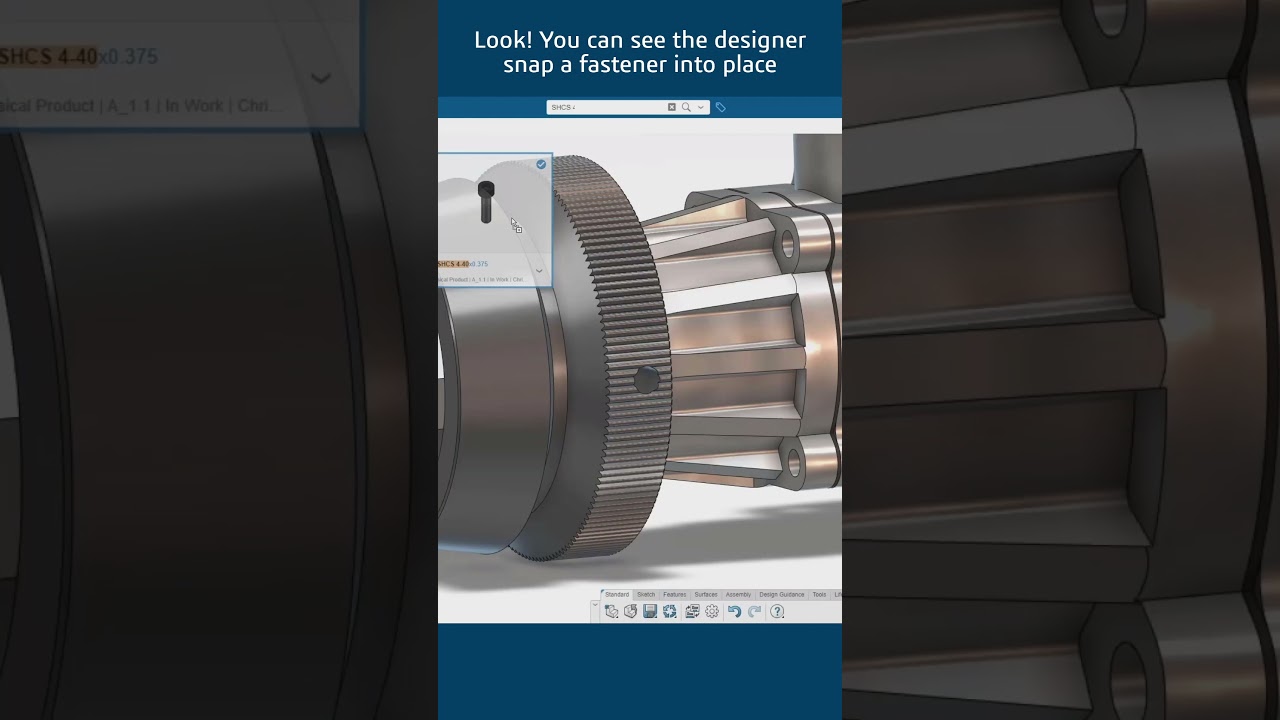This screenshot has width=1280, height=720.
Task: Read the Product A_1.1 In Work status text
Action: [481, 280]
